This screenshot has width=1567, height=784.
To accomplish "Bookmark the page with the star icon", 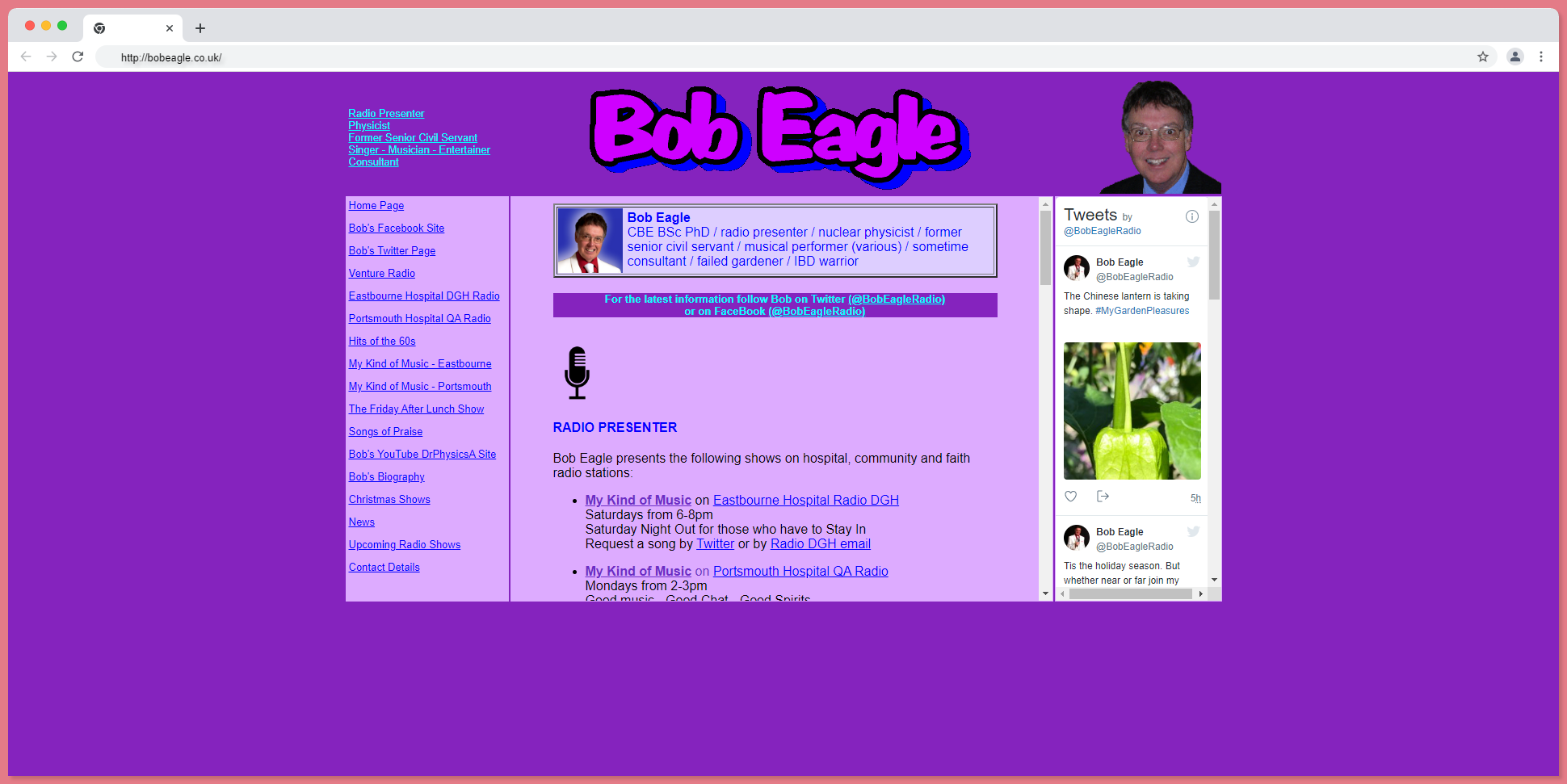I will click(1483, 57).
